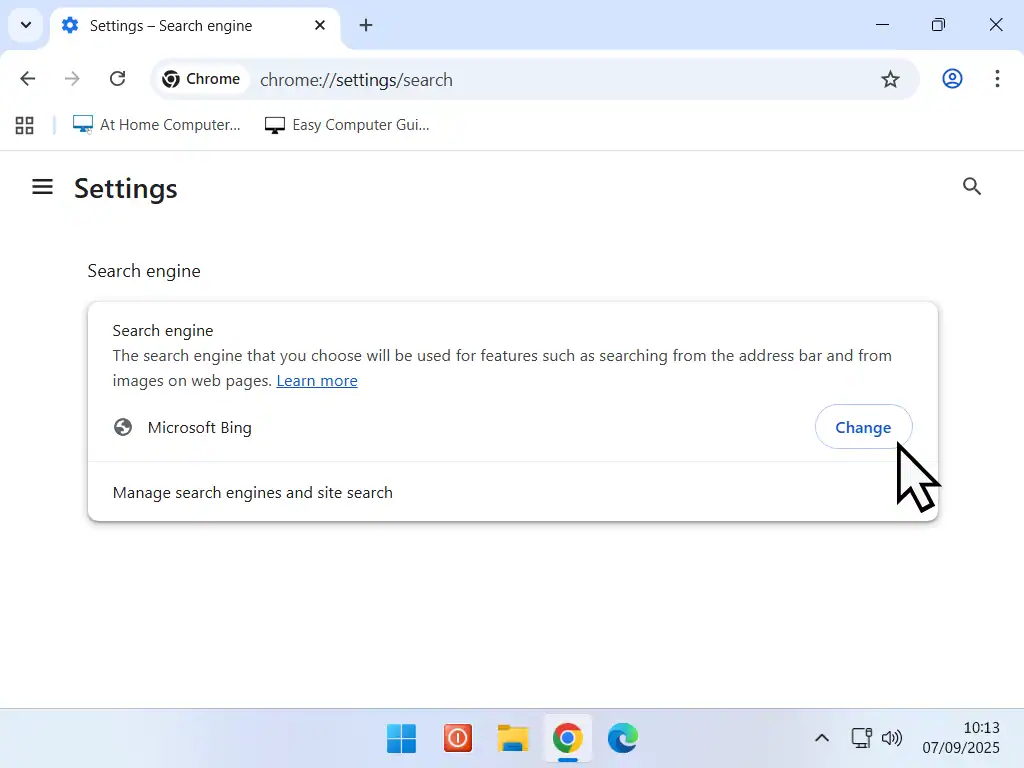
Task: Click the search settings magnifier icon
Action: tap(971, 187)
